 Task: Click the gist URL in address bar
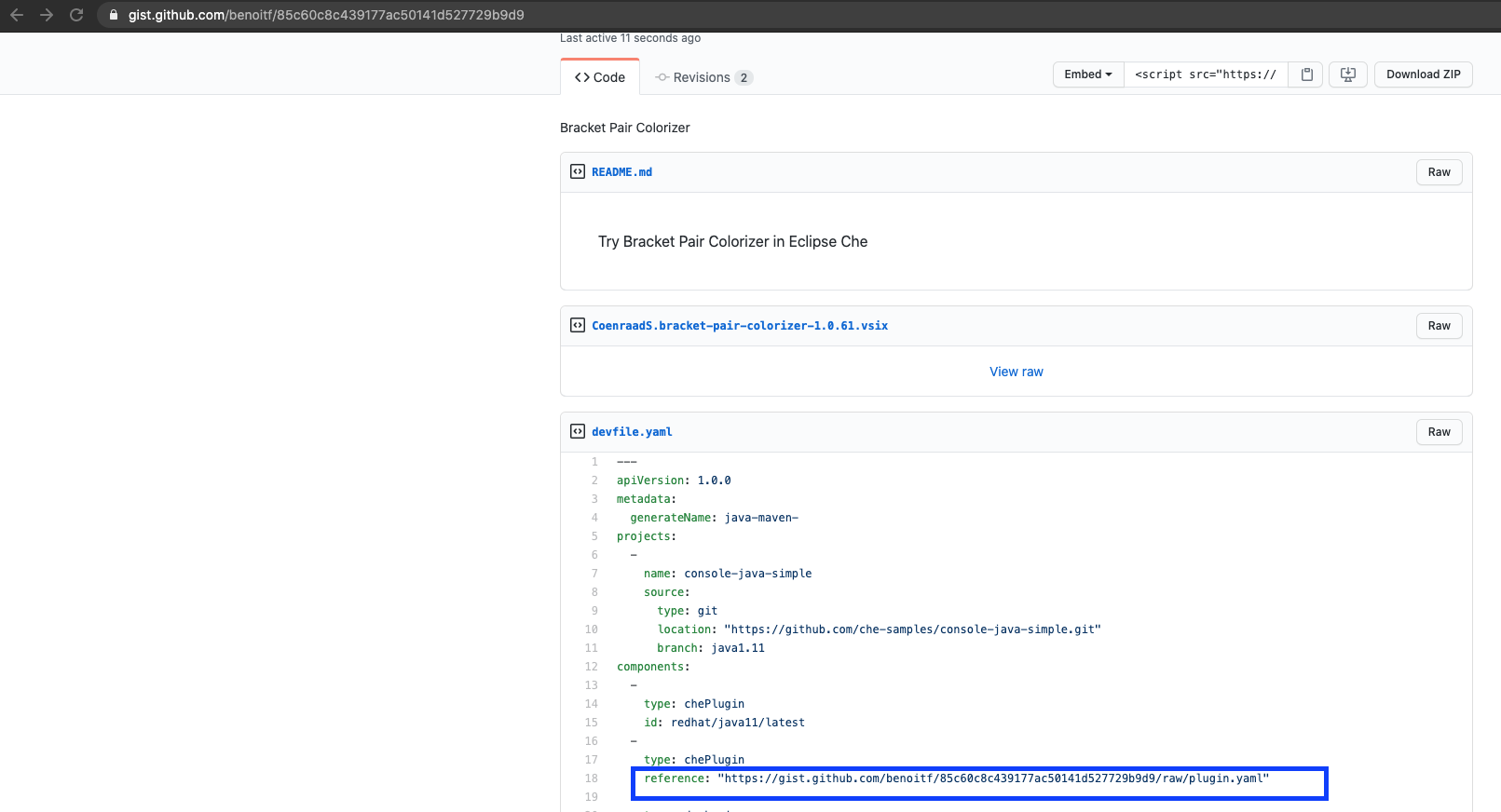(x=326, y=15)
